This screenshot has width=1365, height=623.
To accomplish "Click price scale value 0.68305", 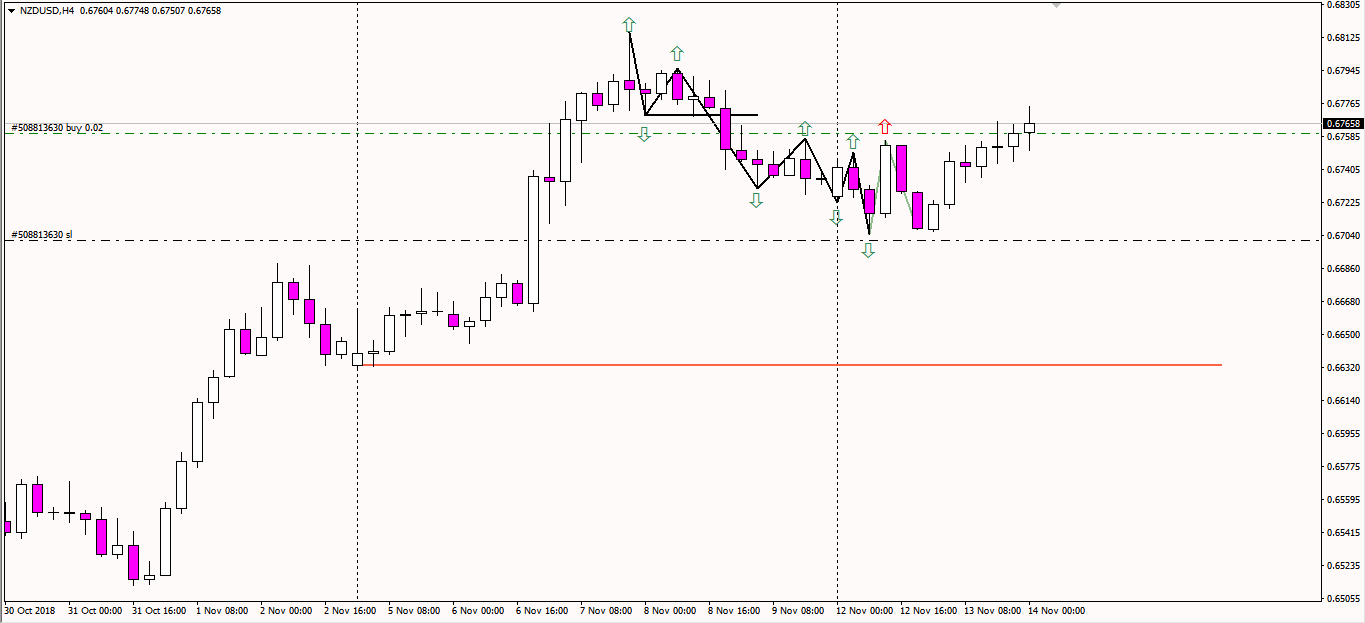I will pyautogui.click(x=1345, y=5).
